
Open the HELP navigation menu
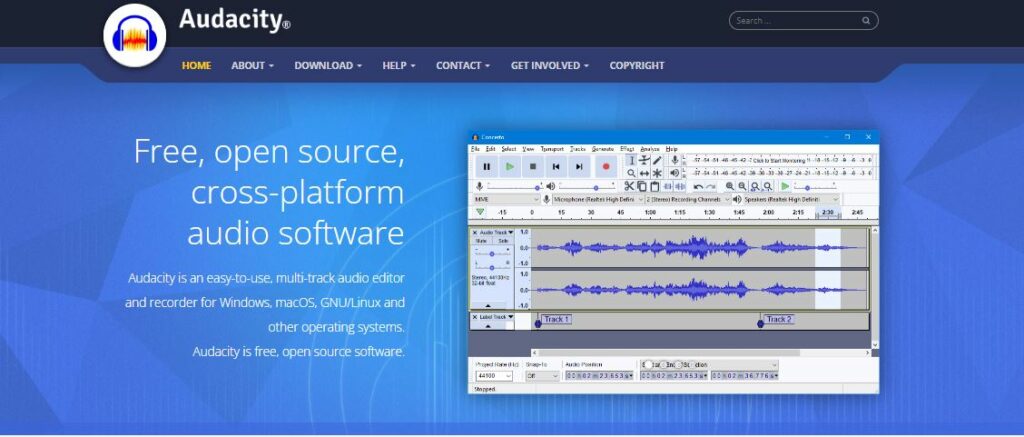[x=398, y=65]
